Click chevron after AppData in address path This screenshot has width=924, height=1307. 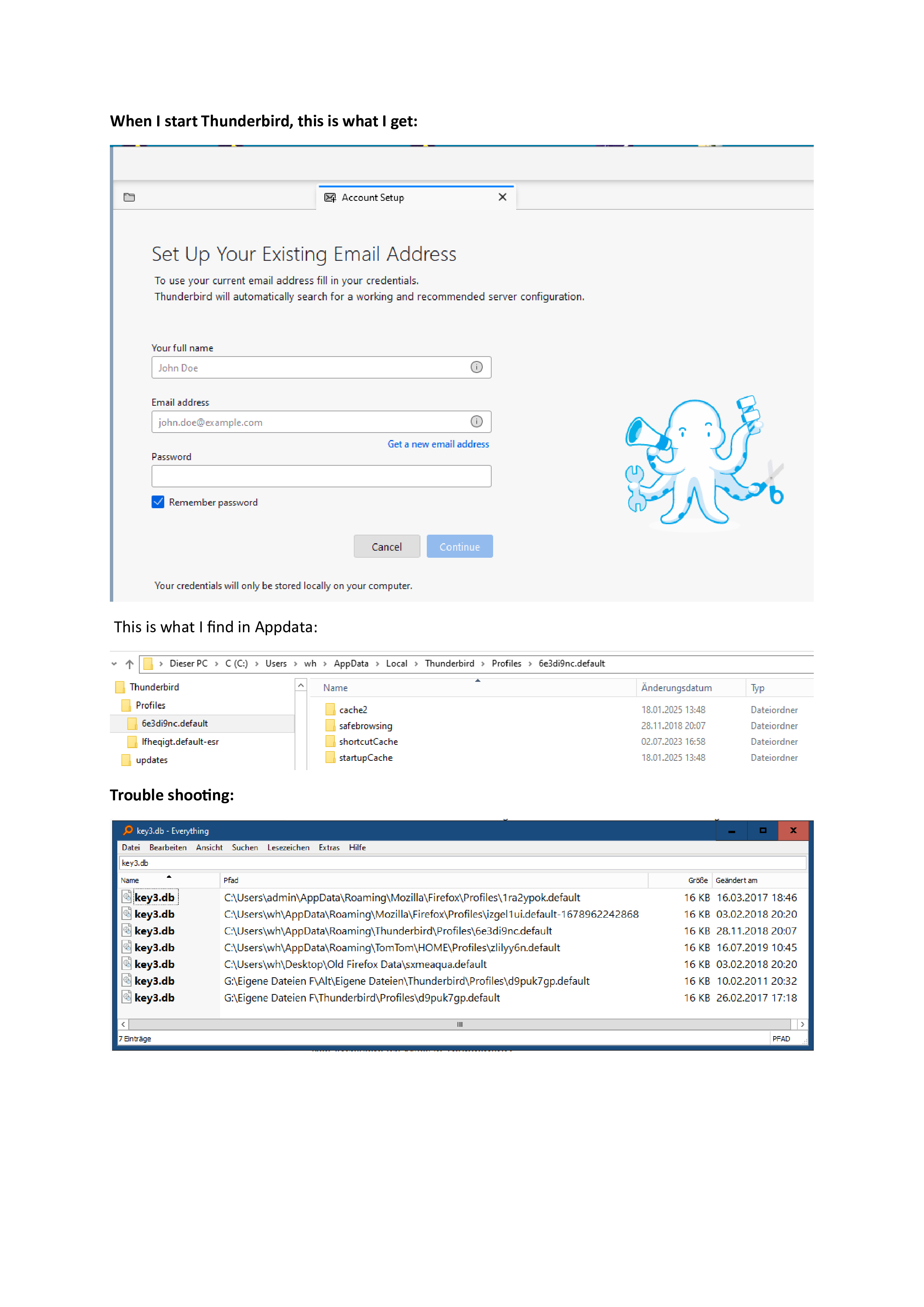click(377, 664)
